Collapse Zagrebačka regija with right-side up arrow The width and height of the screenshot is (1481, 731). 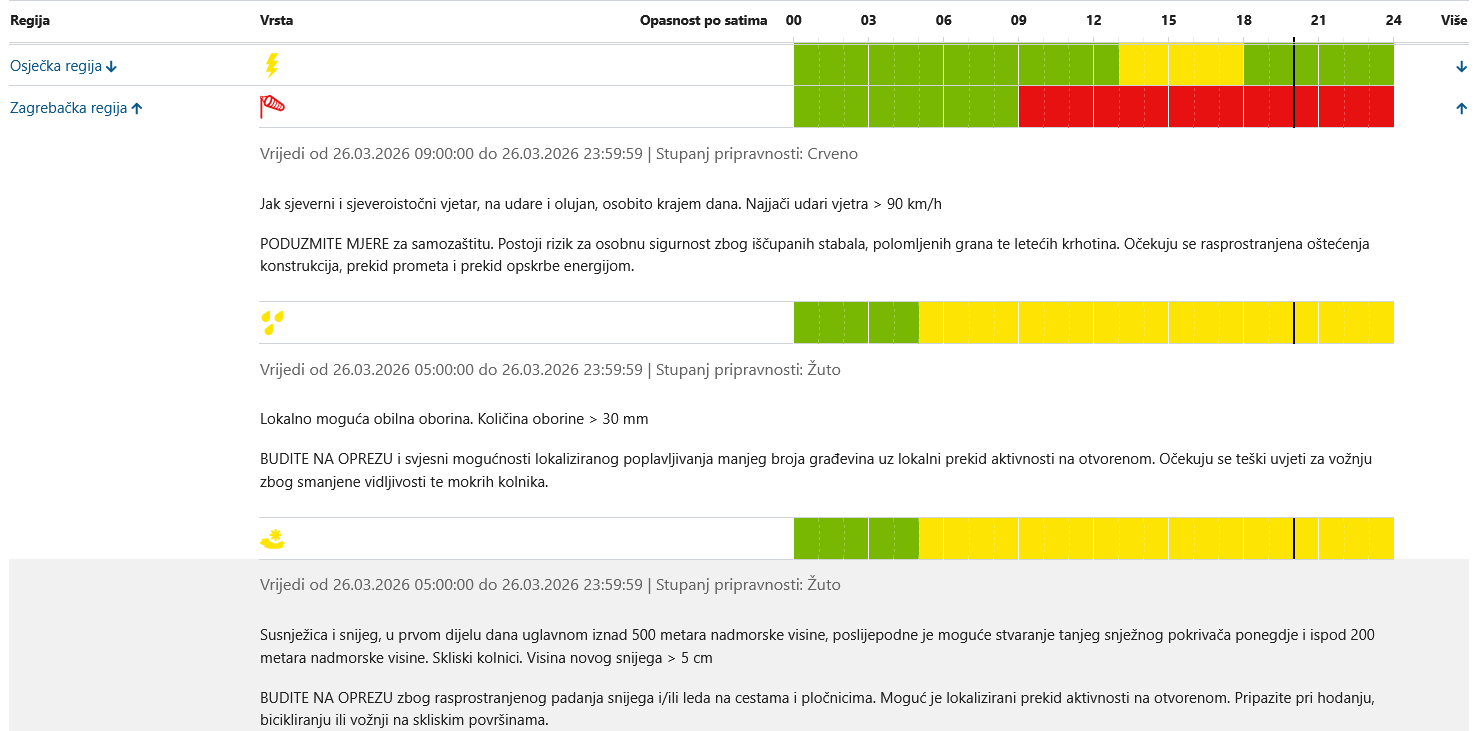(x=1461, y=108)
